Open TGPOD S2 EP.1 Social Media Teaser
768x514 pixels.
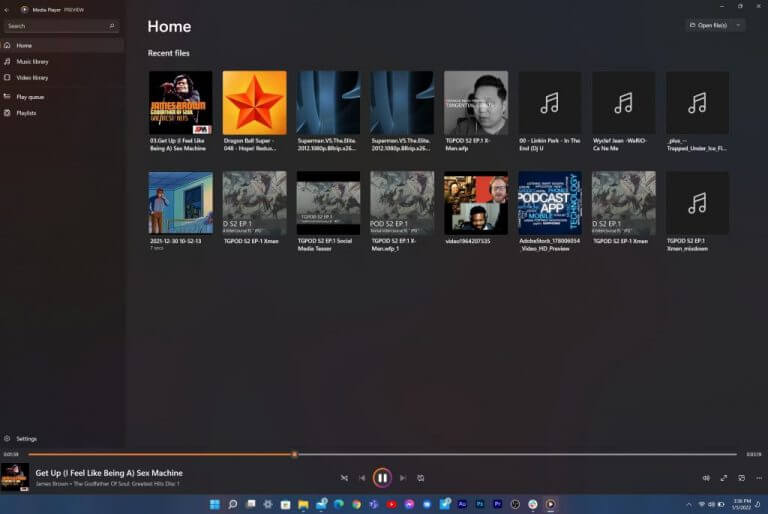(x=328, y=203)
